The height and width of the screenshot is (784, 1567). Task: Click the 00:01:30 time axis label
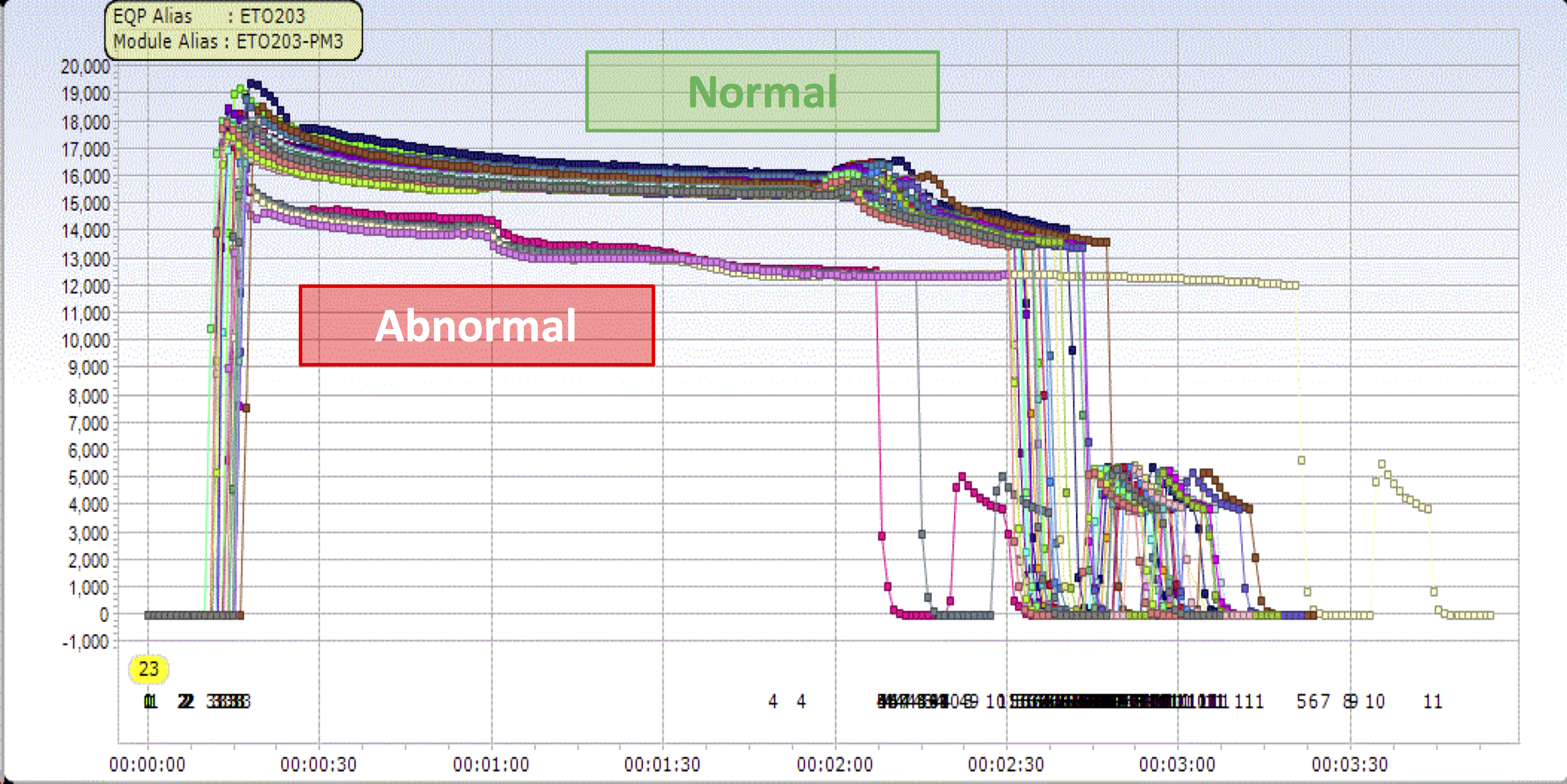coord(662,764)
